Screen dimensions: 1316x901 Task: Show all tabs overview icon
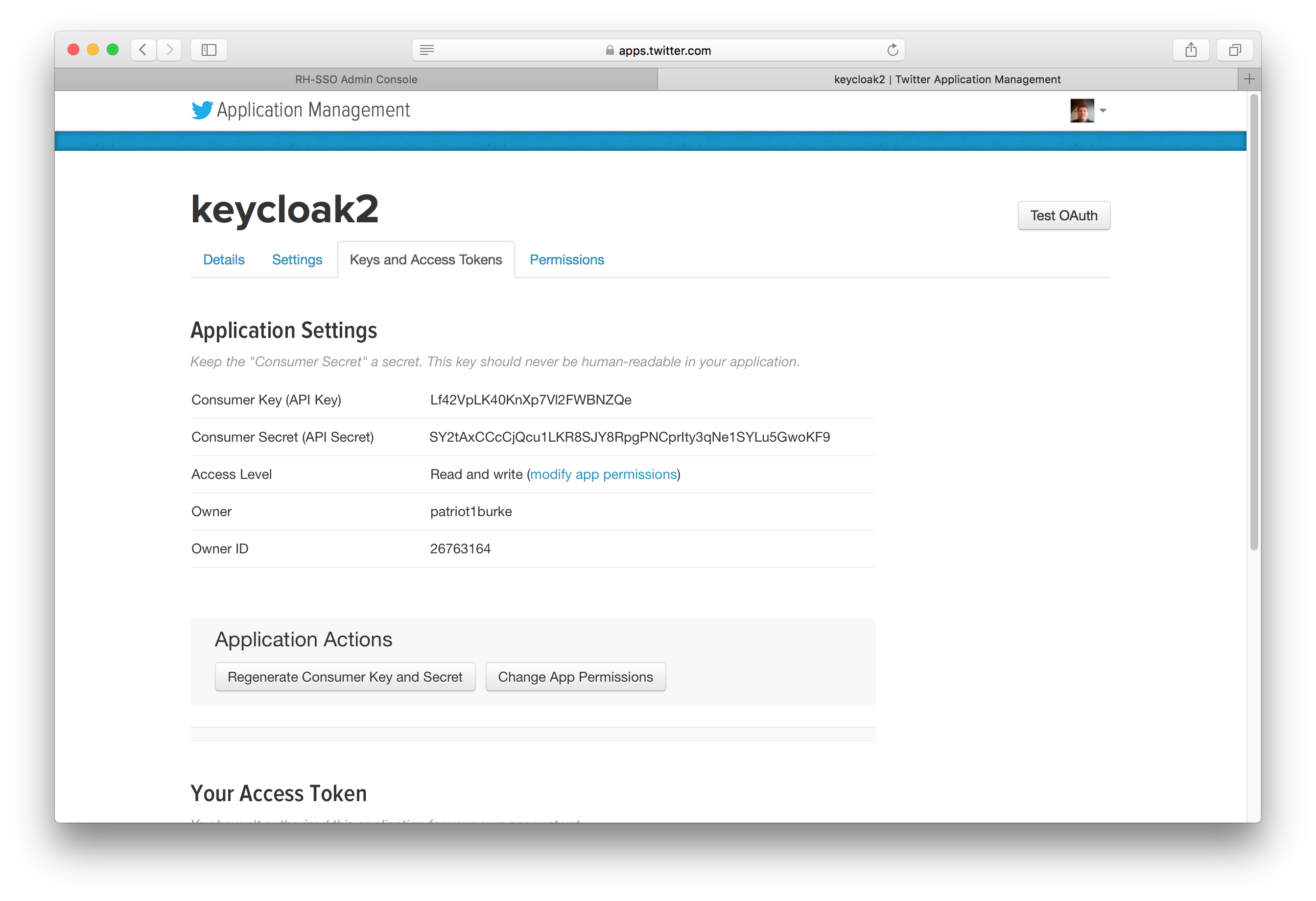[1234, 50]
